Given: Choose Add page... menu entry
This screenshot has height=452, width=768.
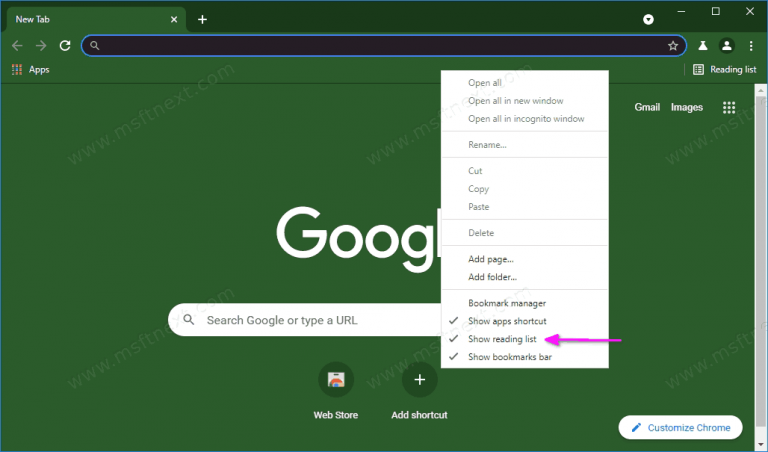Looking at the screenshot, I should (525, 259).
